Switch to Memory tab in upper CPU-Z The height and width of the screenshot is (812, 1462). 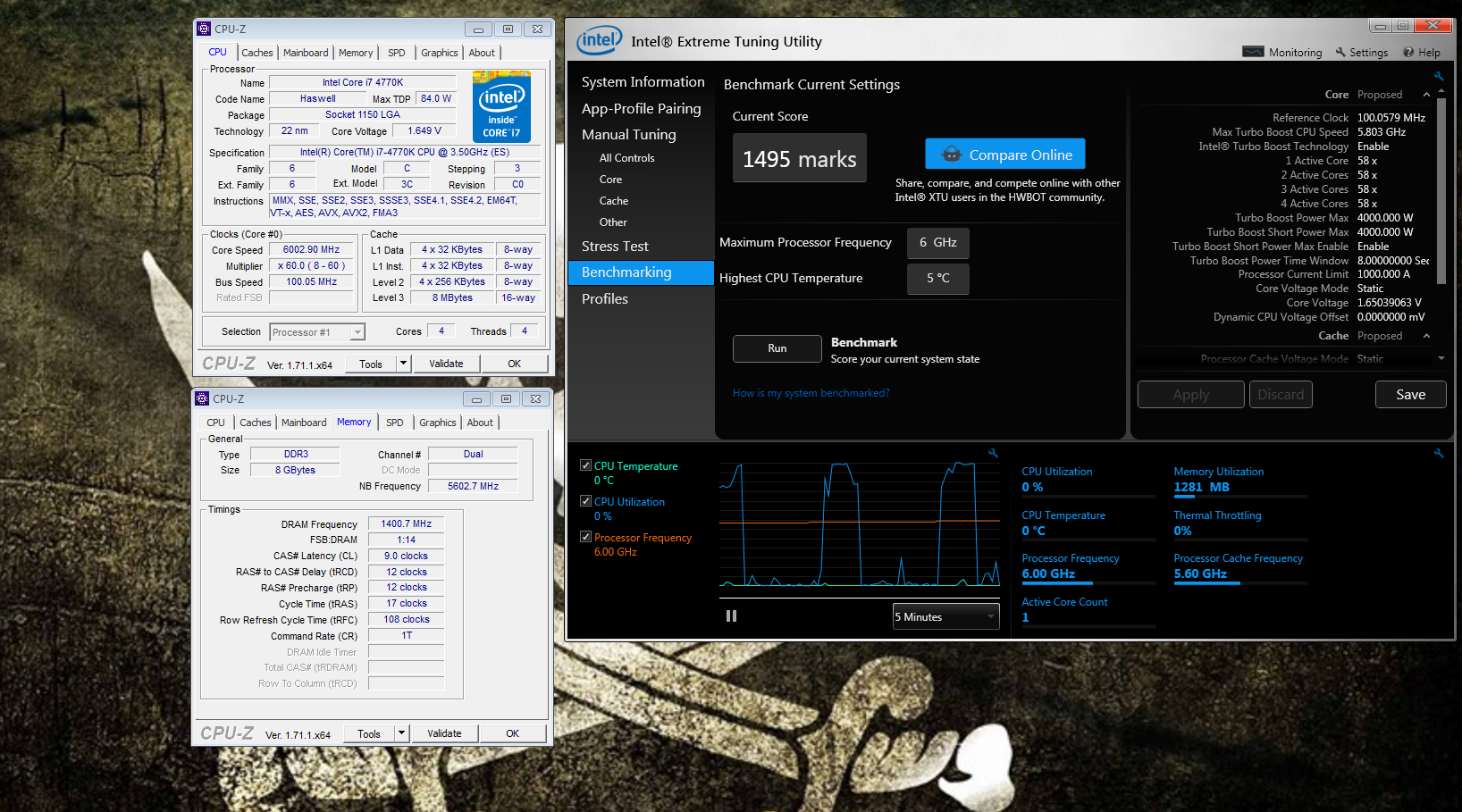356,53
